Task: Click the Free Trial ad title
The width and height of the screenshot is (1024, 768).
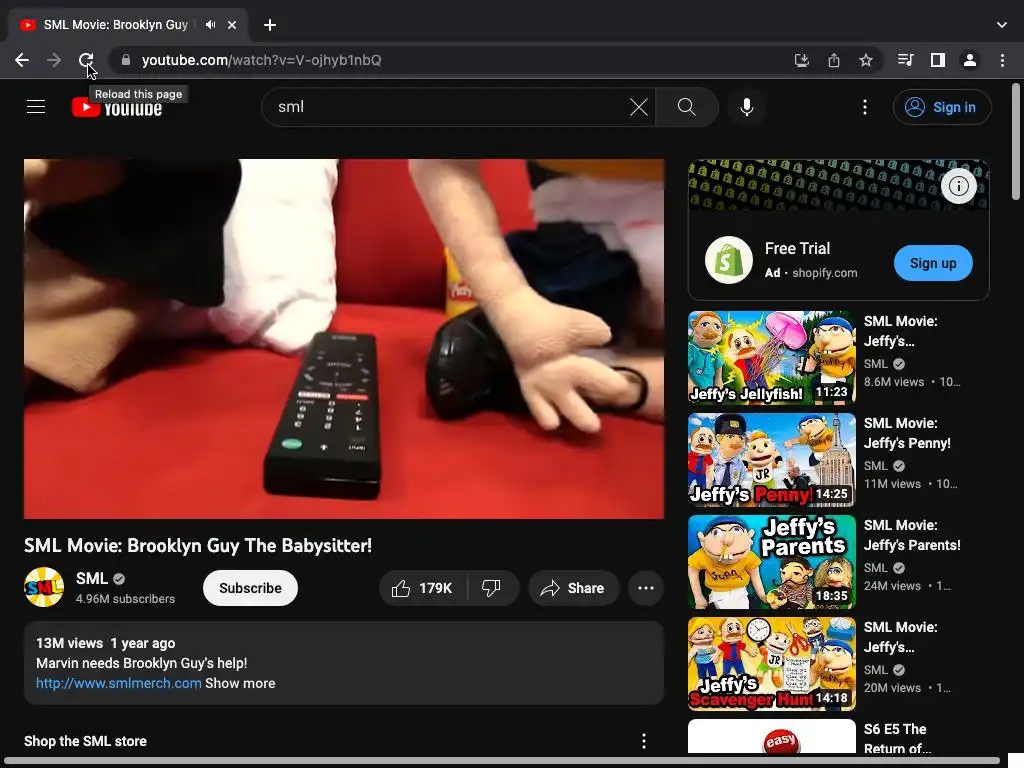Action: [x=797, y=248]
